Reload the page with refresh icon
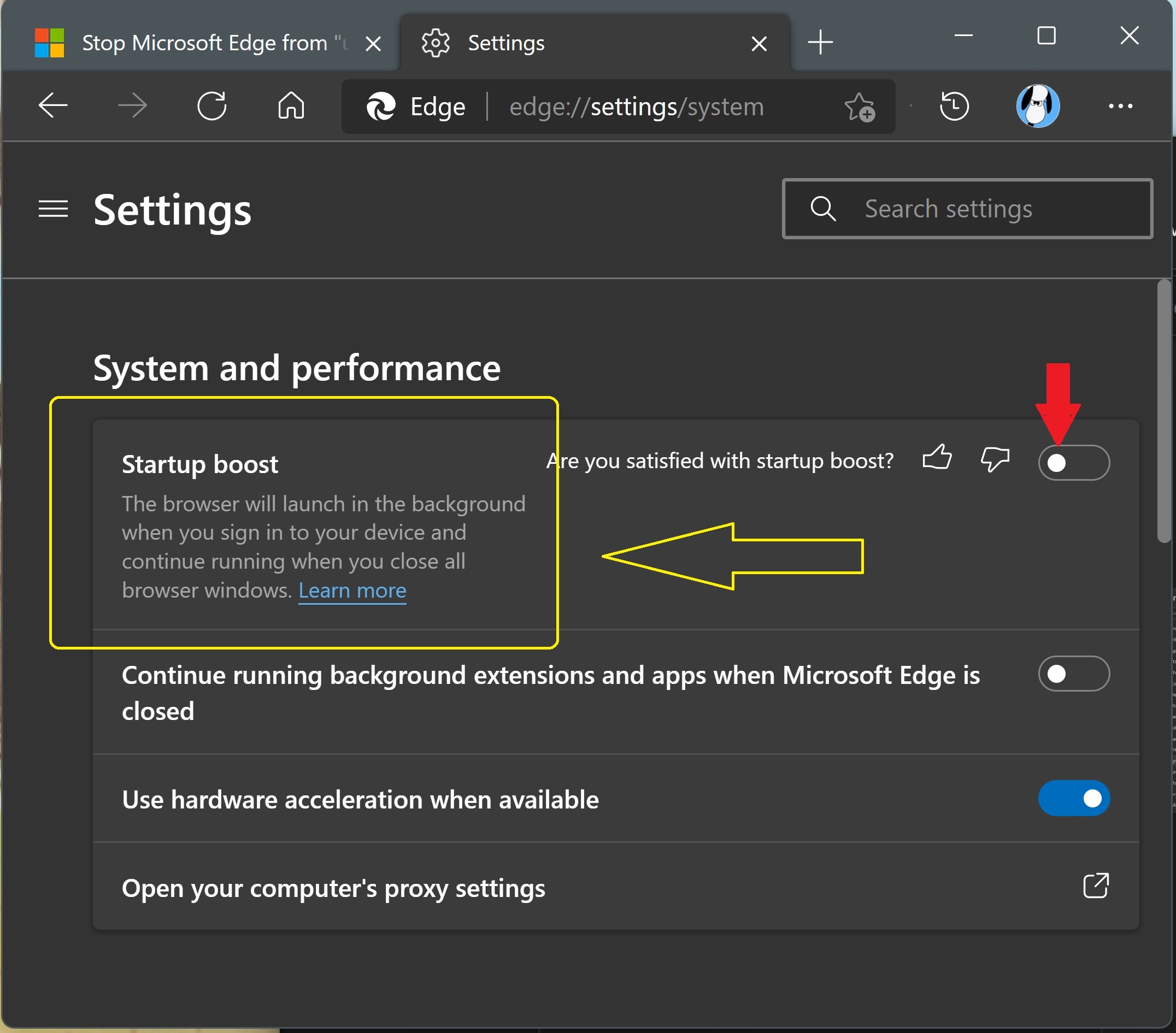The height and width of the screenshot is (1033, 1176). [211, 106]
